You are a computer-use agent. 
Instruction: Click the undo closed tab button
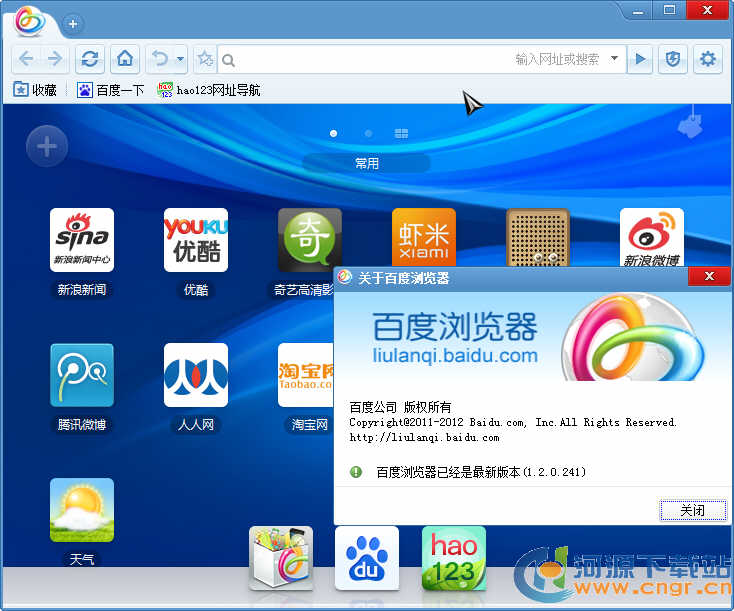[x=160, y=59]
